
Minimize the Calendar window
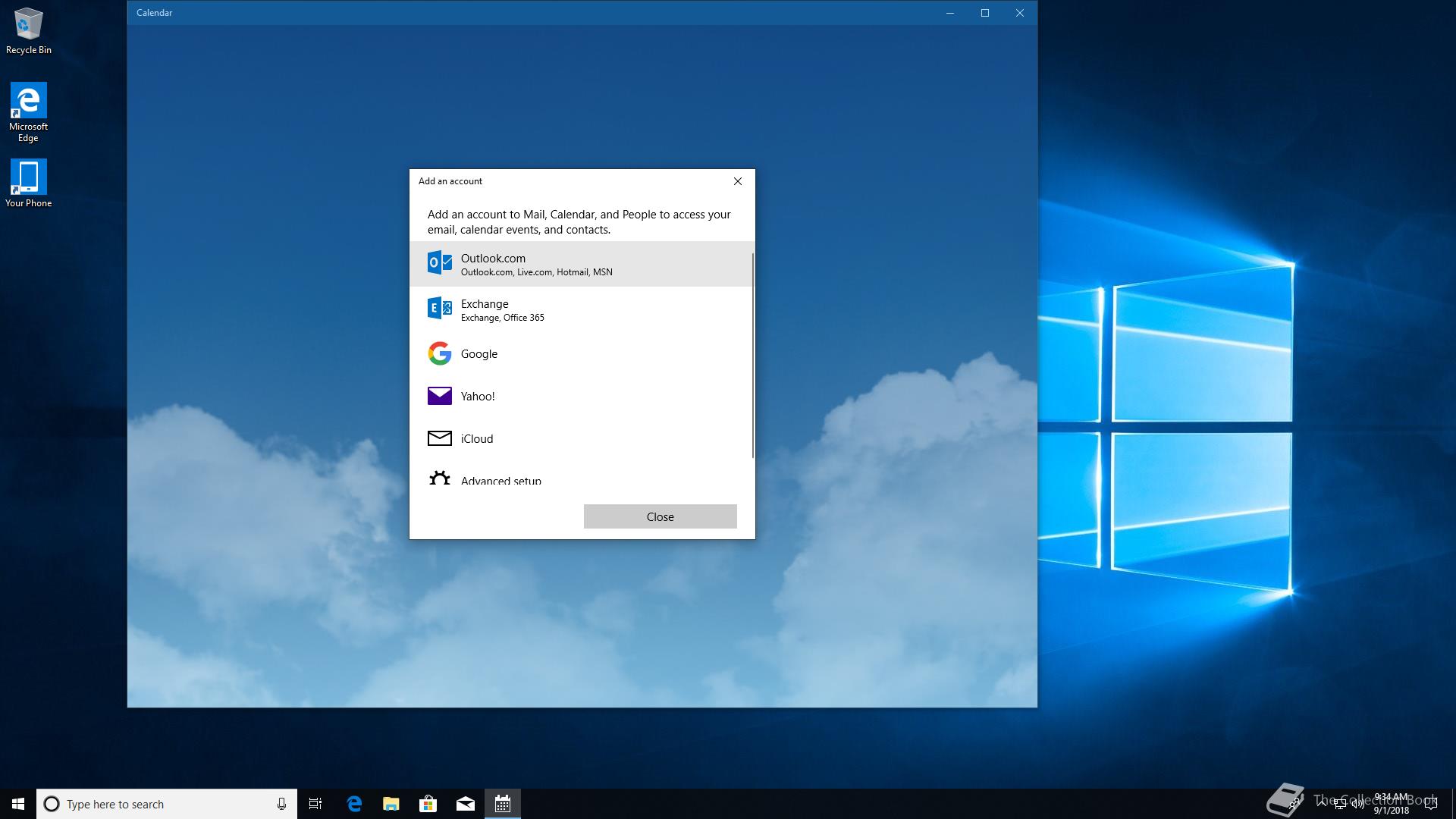tap(950, 13)
